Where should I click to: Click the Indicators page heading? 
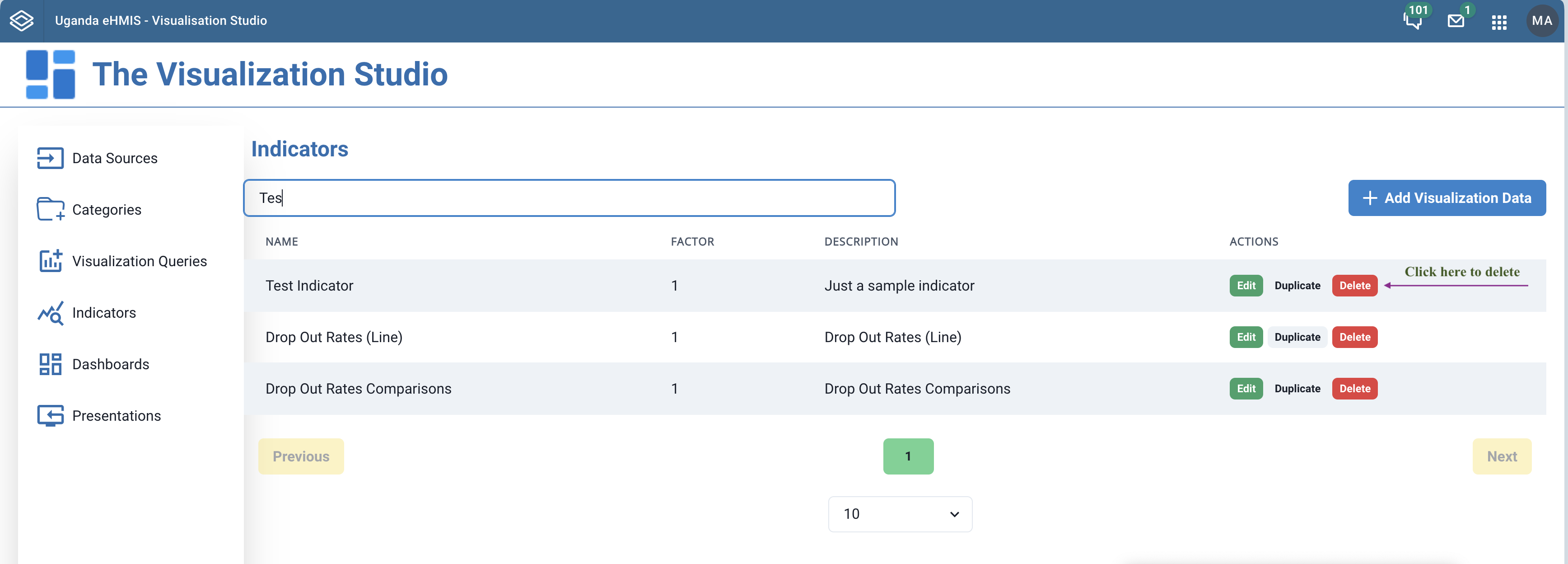[299, 149]
